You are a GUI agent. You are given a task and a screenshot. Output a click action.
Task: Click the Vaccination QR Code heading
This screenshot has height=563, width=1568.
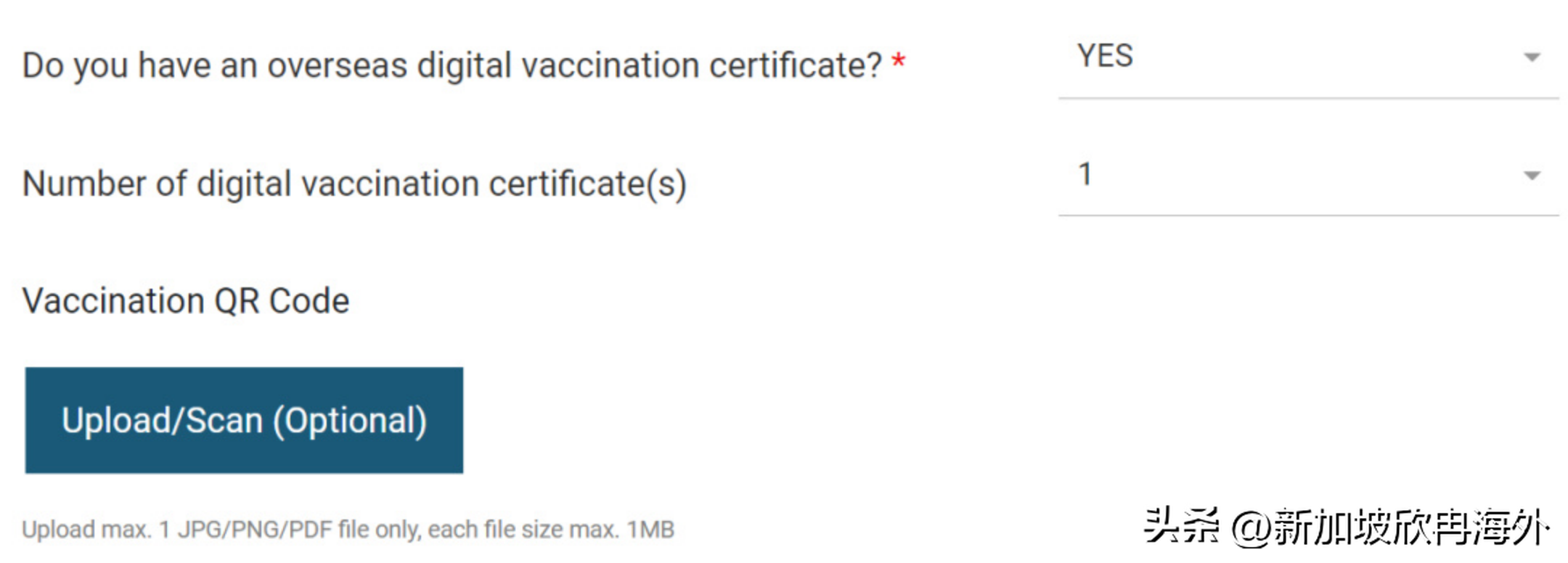[x=186, y=301]
